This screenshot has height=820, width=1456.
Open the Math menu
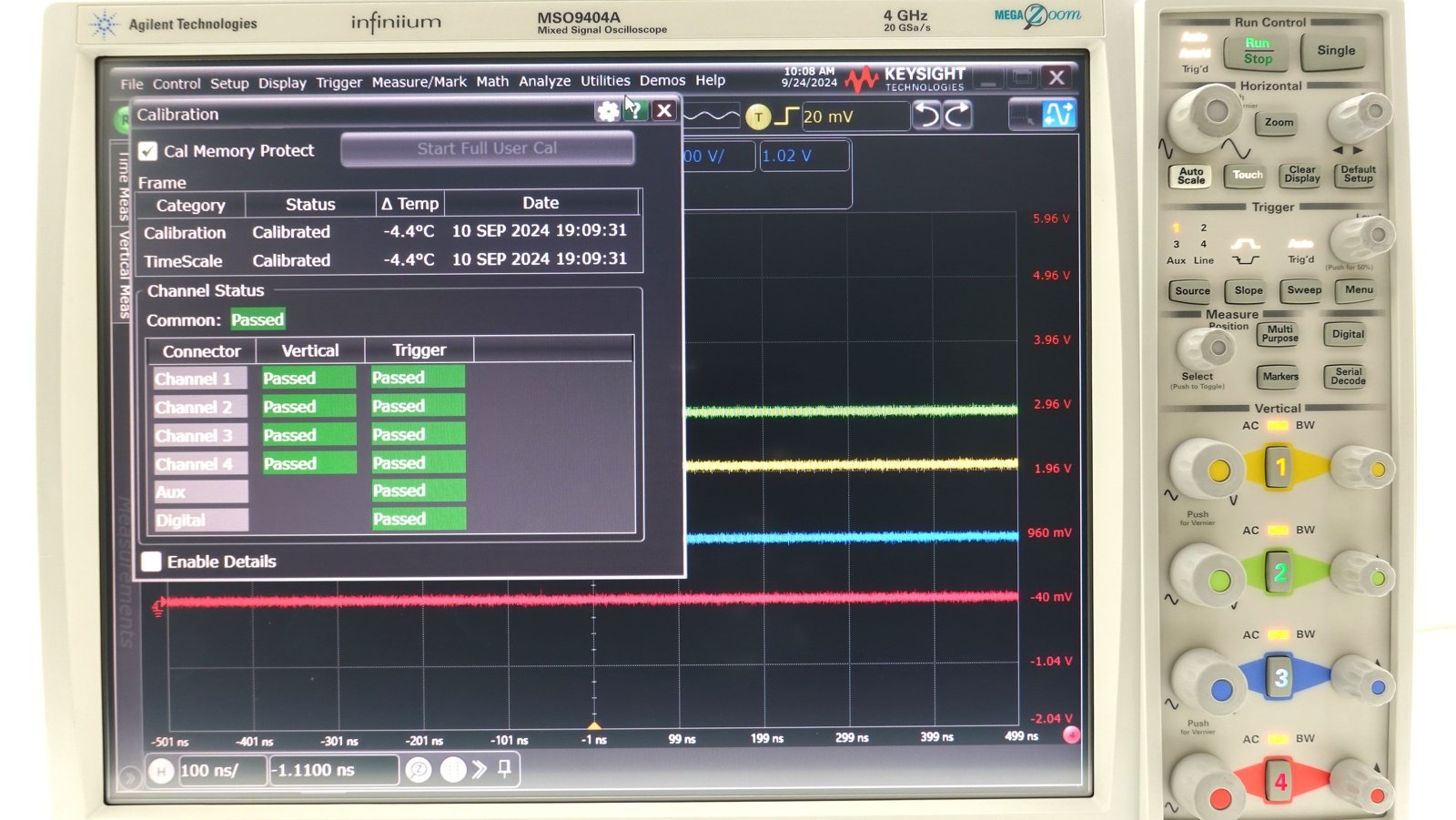point(492,81)
